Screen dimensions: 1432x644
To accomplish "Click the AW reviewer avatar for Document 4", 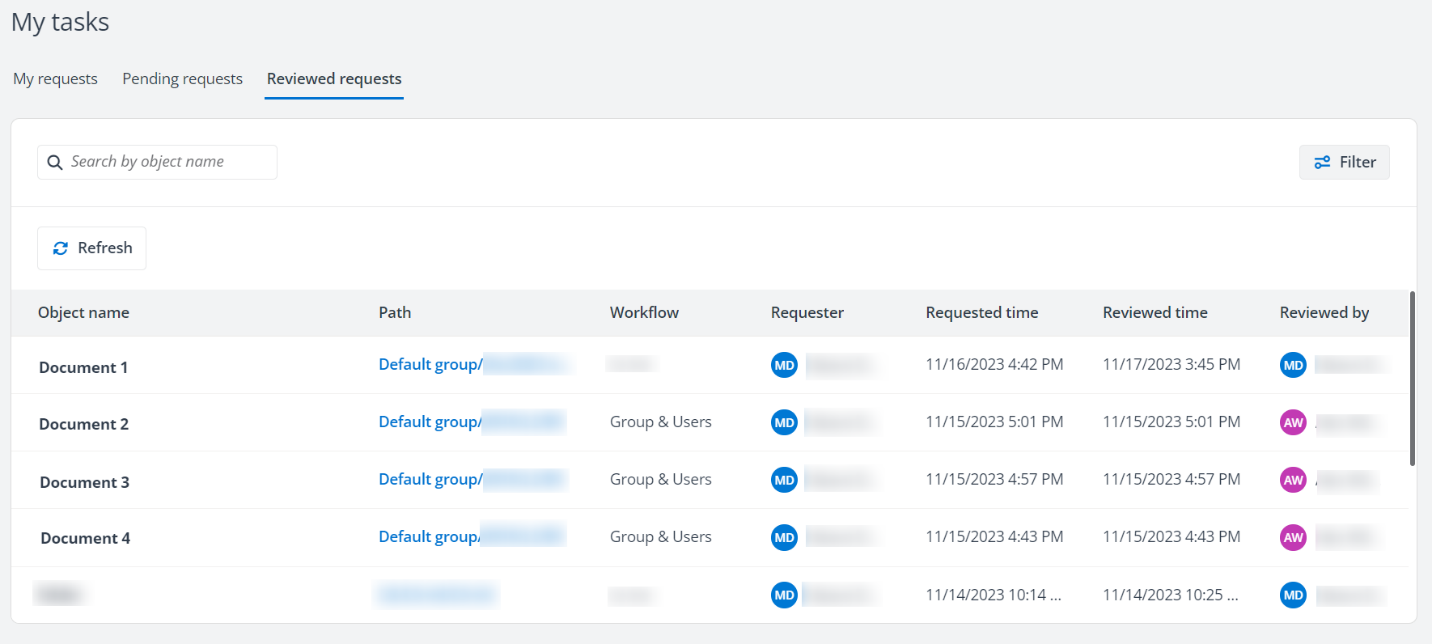I will pyautogui.click(x=1293, y=537).
